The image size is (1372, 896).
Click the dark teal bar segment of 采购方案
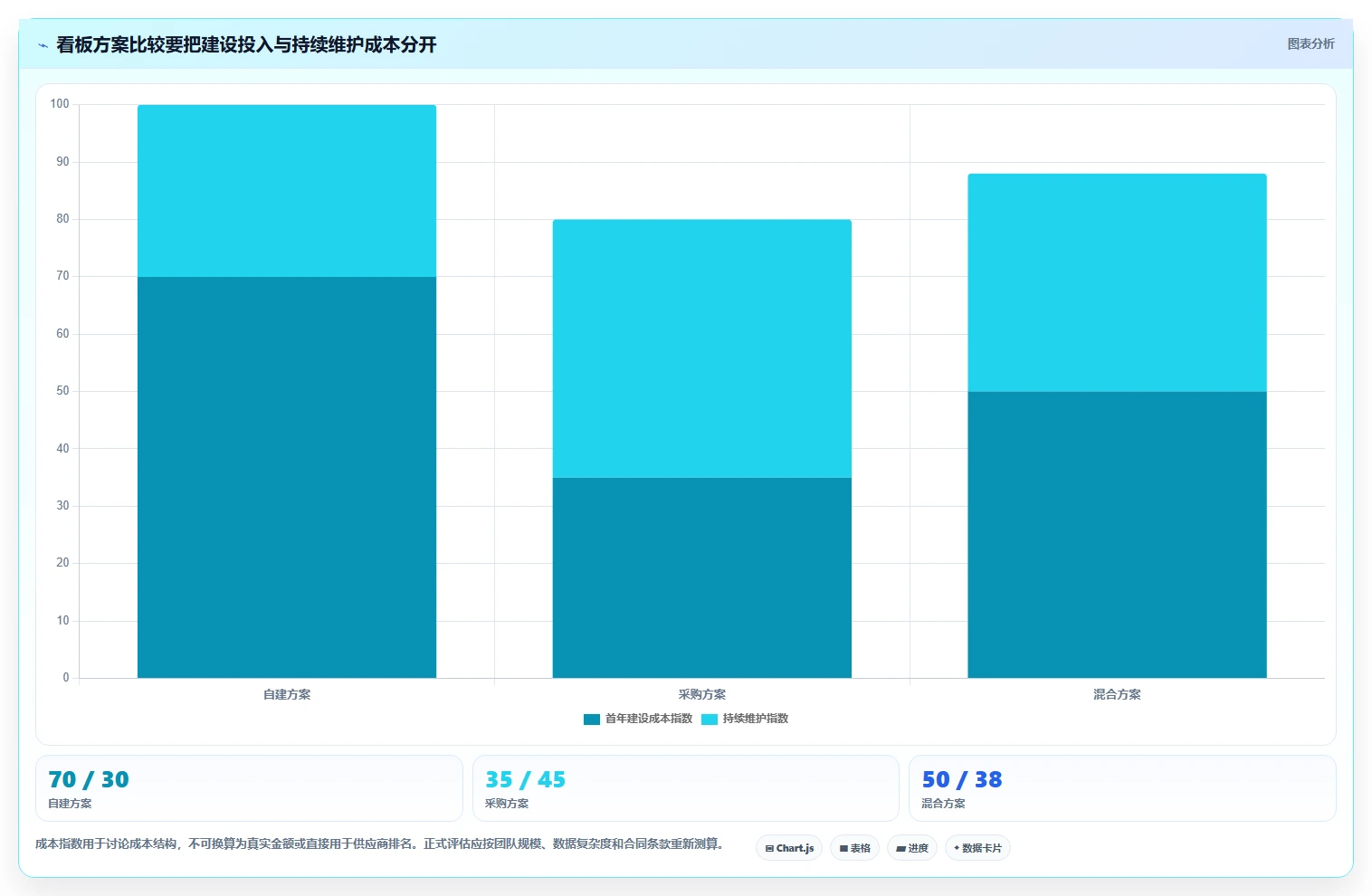click(x=702, y=577)
